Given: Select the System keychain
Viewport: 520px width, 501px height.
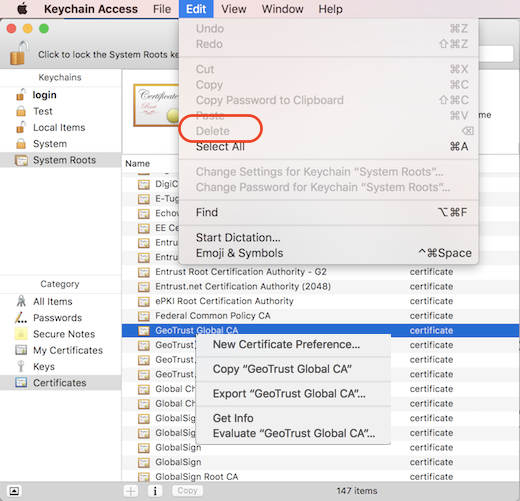Looking at the screenshot, I should [x=50, y=144].
